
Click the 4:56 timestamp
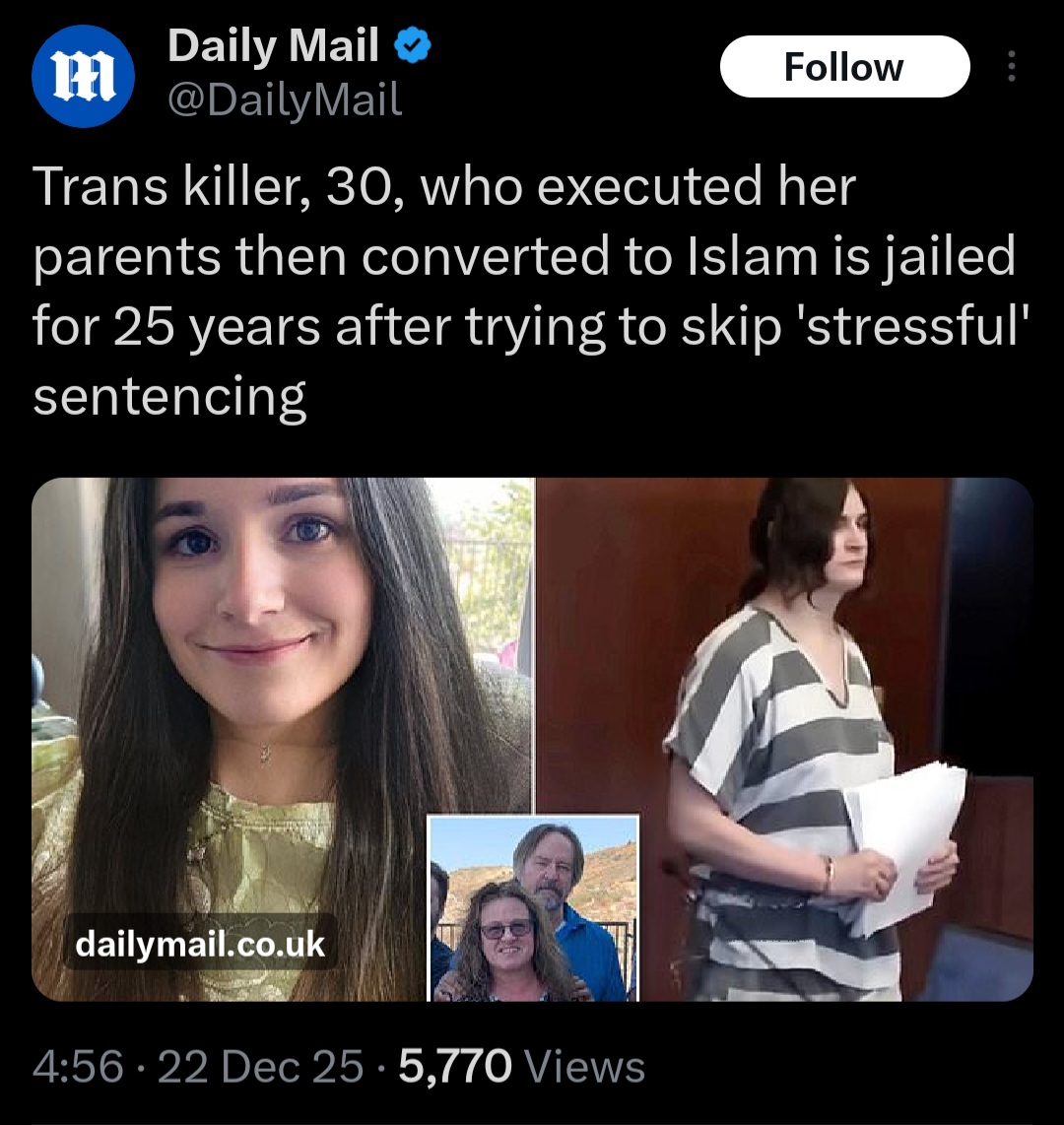point(78,1066)
